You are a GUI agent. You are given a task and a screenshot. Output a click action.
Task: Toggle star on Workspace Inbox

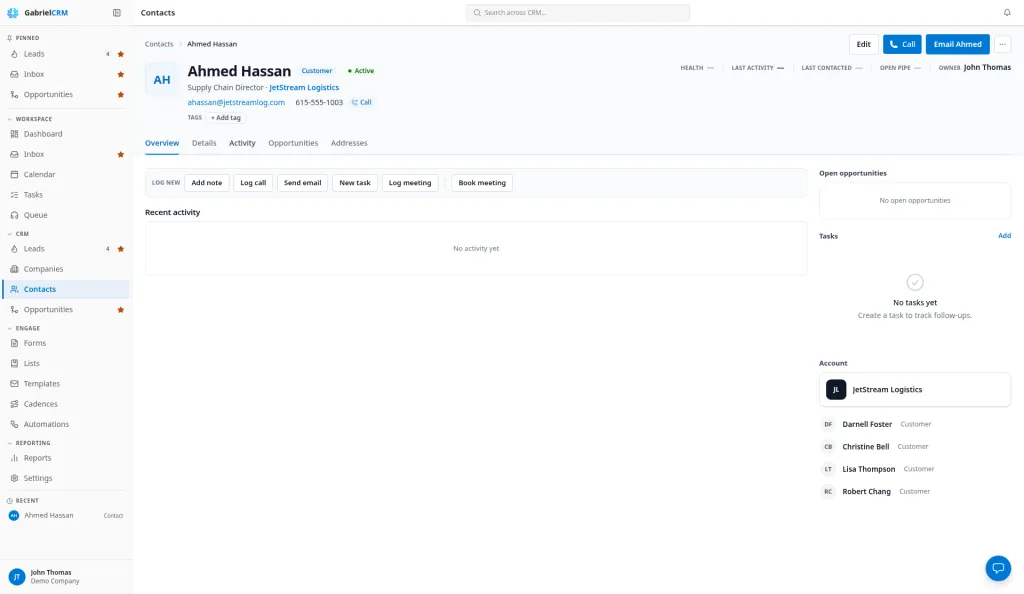(121, 155)
